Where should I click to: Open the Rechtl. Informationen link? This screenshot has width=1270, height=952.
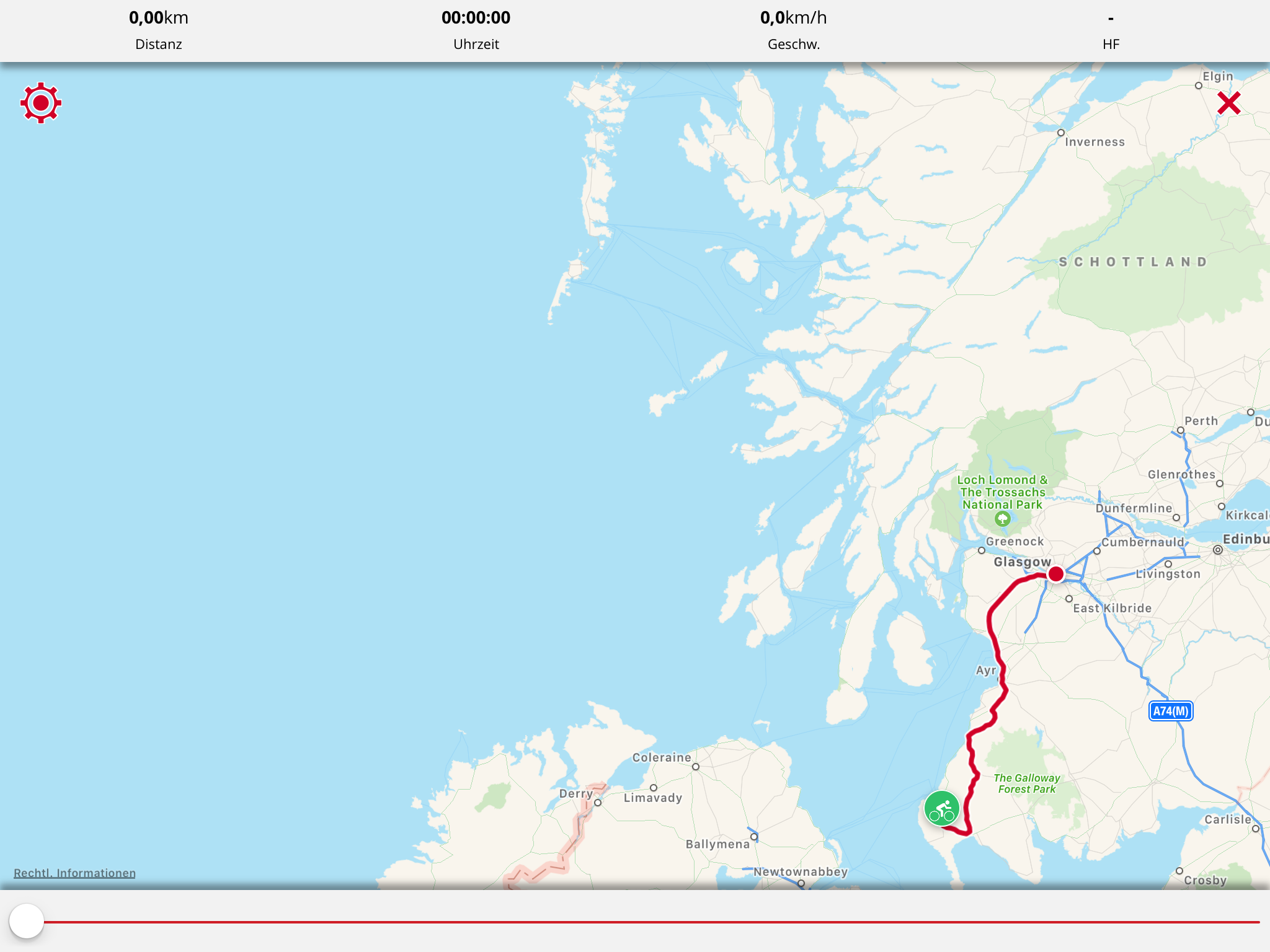pyautogui.click(x=74, y=873)
